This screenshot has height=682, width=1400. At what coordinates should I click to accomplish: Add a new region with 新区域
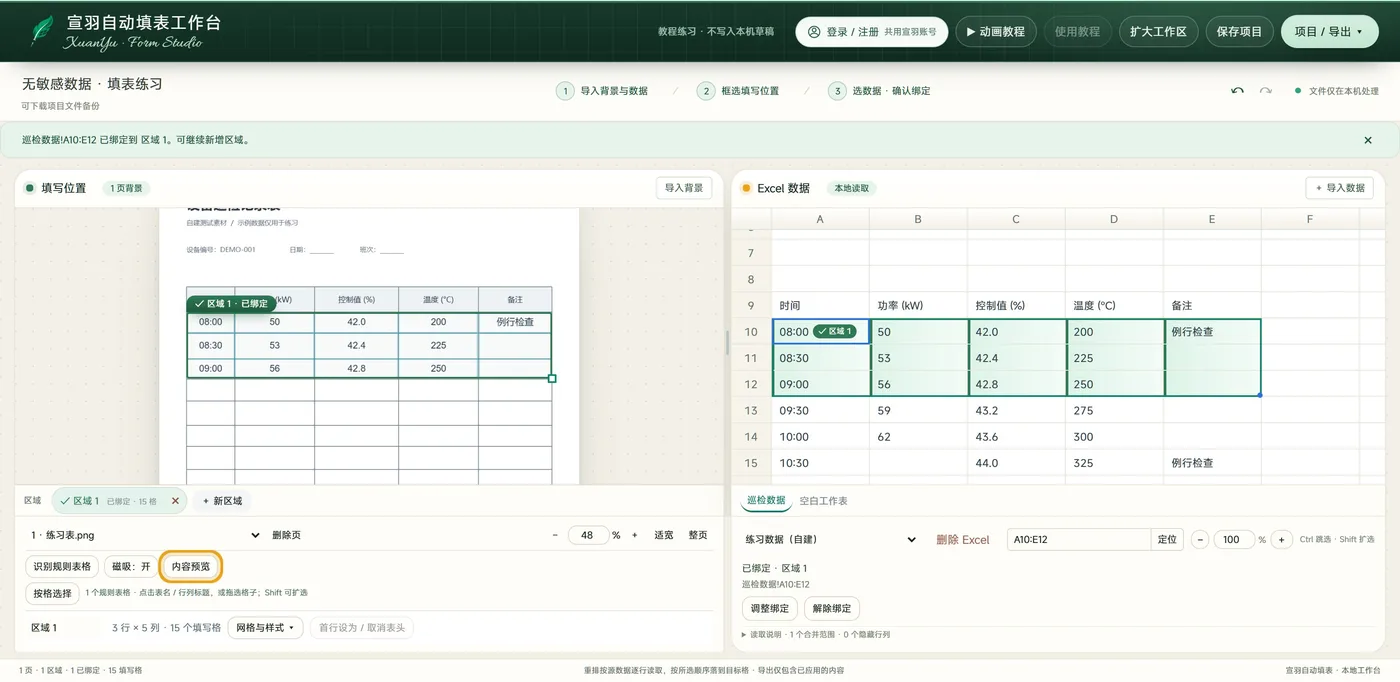point(222,501)
